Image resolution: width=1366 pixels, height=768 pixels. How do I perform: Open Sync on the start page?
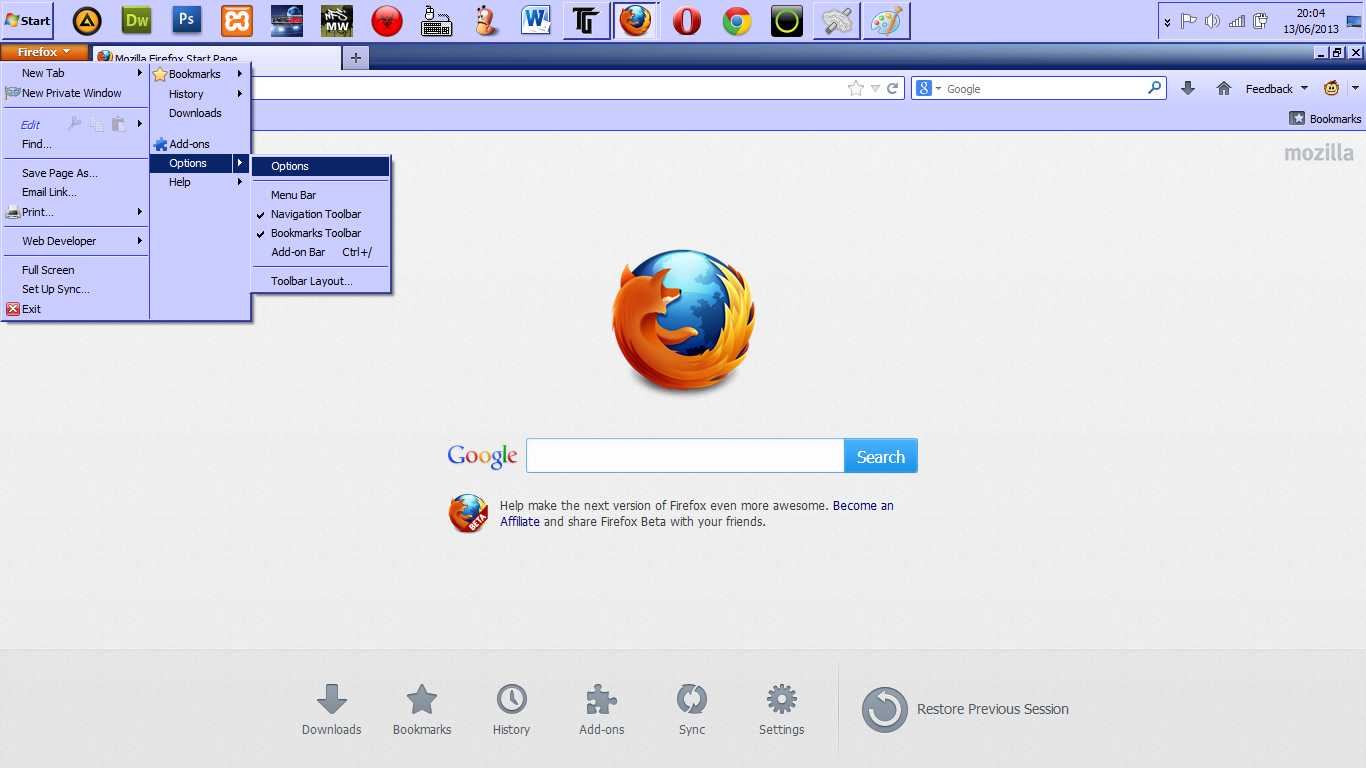point(692,710)
